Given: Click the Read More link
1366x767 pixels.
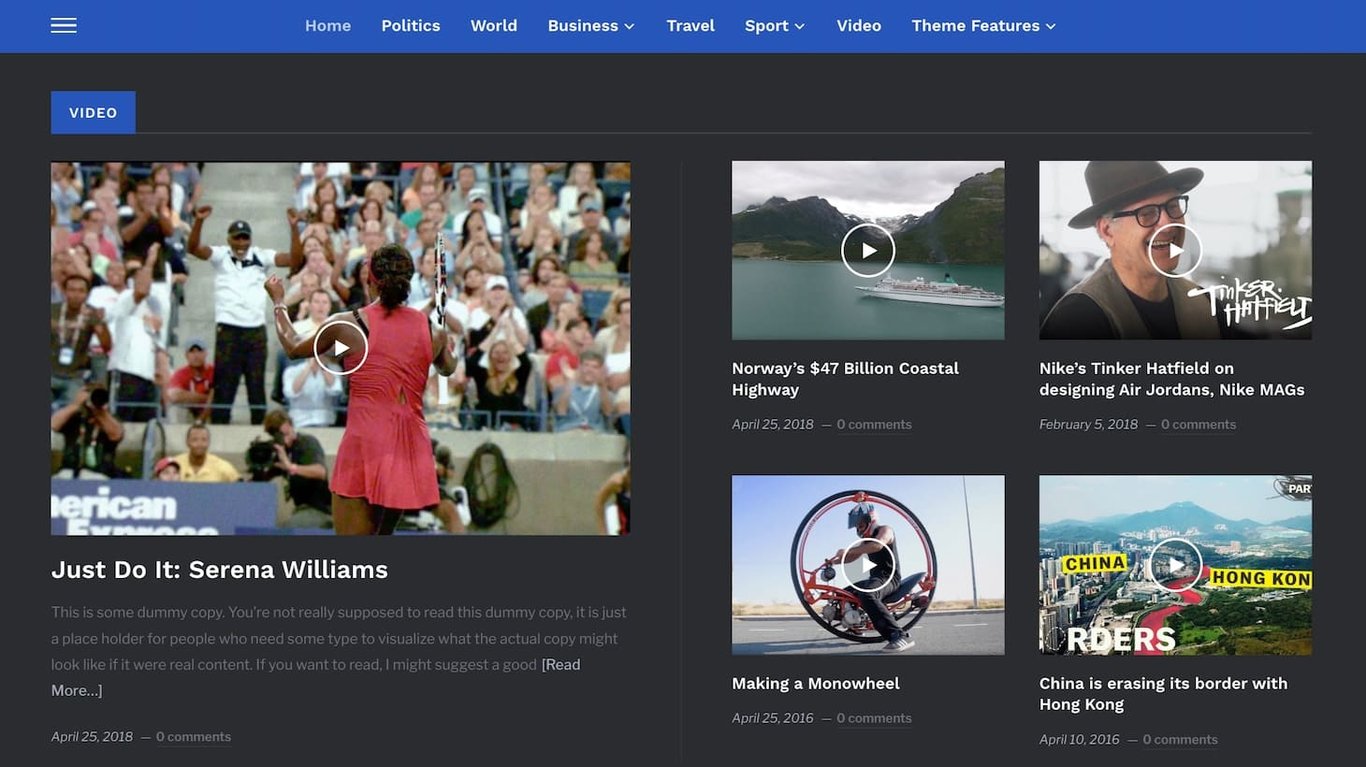Looking at the screenshot, I should [x=560, y=663].
